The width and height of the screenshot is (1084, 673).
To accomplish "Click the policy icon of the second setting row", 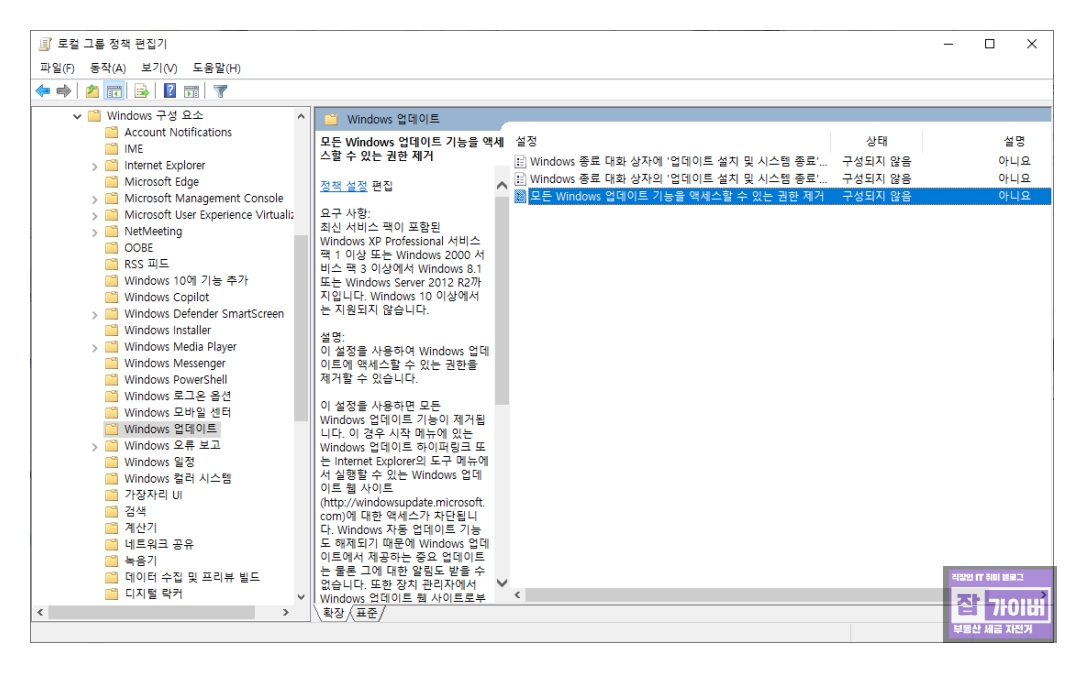I will coord(521,178).
